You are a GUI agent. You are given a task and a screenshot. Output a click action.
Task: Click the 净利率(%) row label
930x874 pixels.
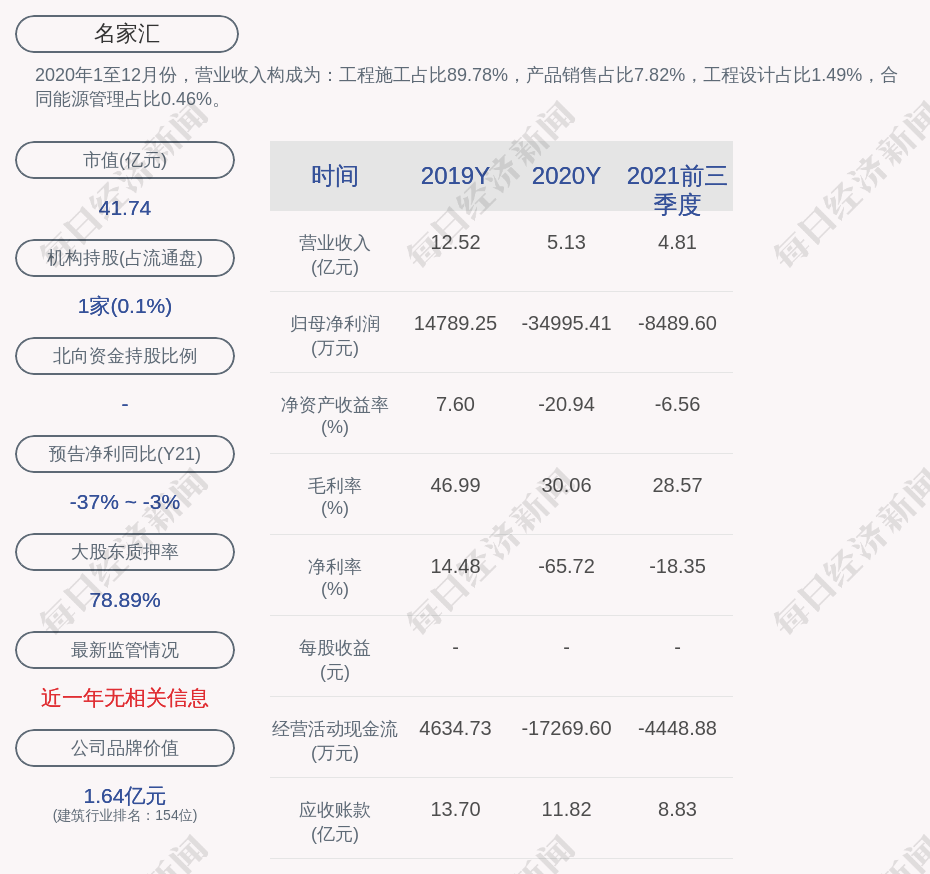pyautogui.click(x=335, y=578)
